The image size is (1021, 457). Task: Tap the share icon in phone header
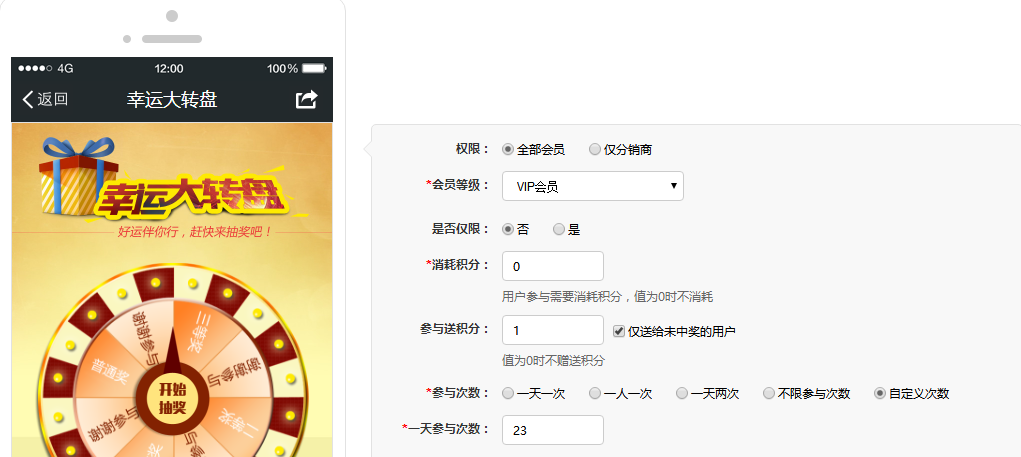[306, 100]
